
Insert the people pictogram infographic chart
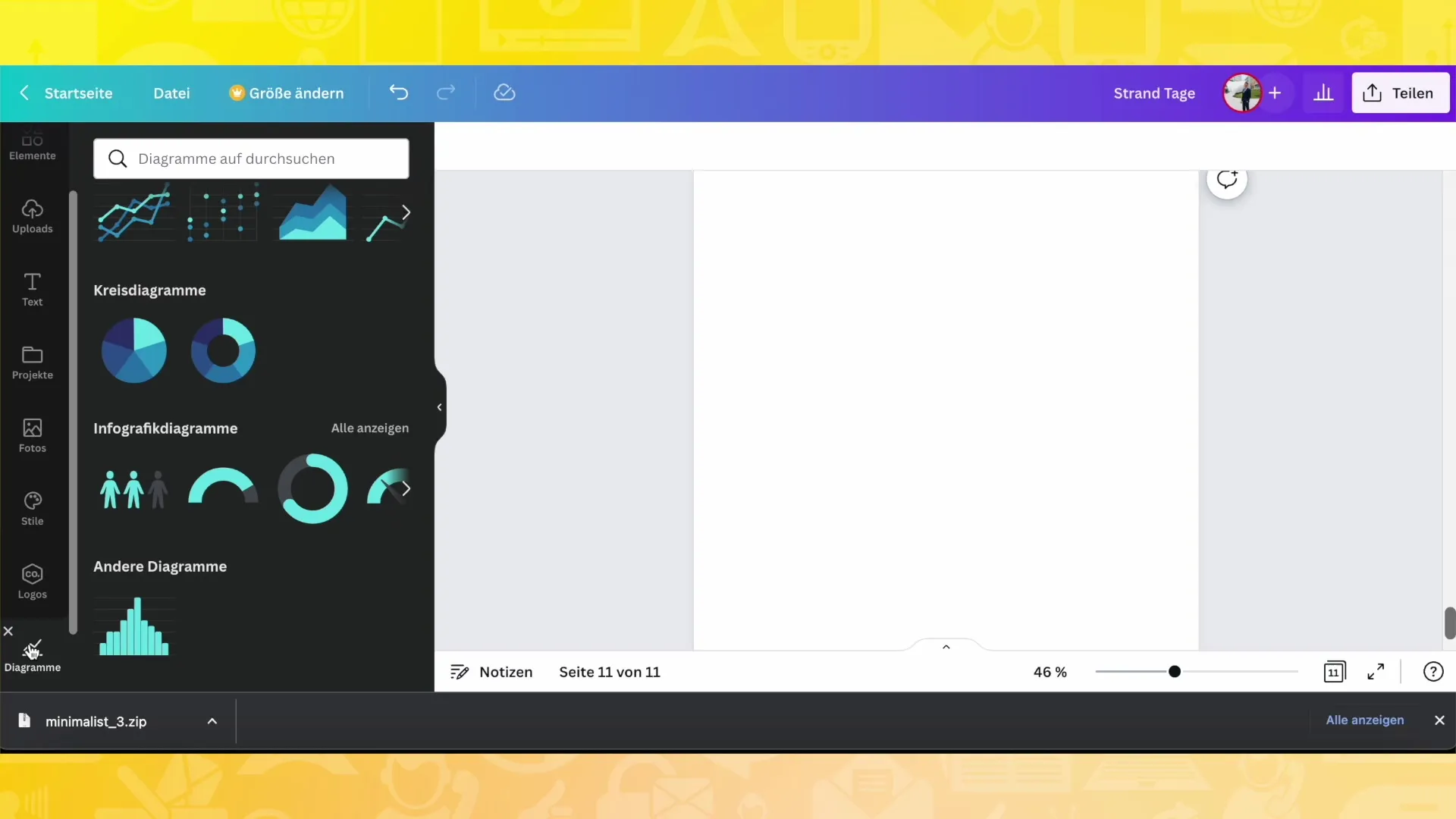134,489
